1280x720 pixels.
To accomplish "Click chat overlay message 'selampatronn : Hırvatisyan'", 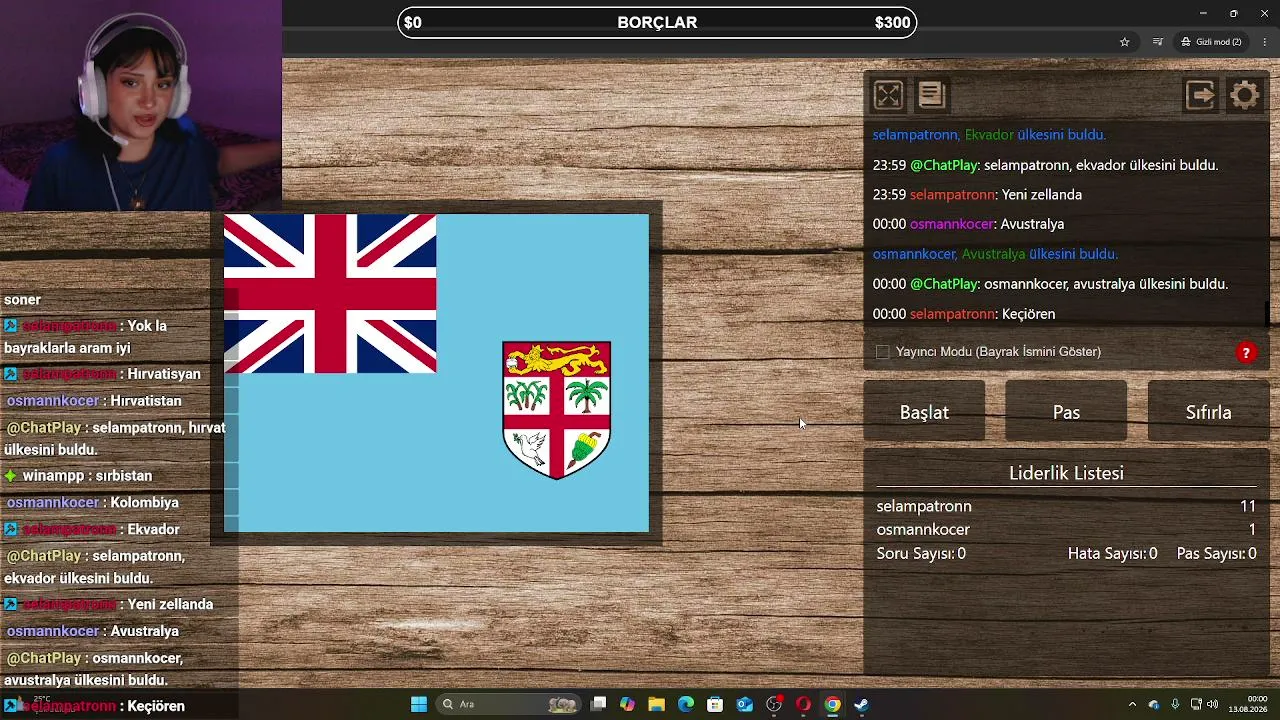I will click(x=102, y=374).
